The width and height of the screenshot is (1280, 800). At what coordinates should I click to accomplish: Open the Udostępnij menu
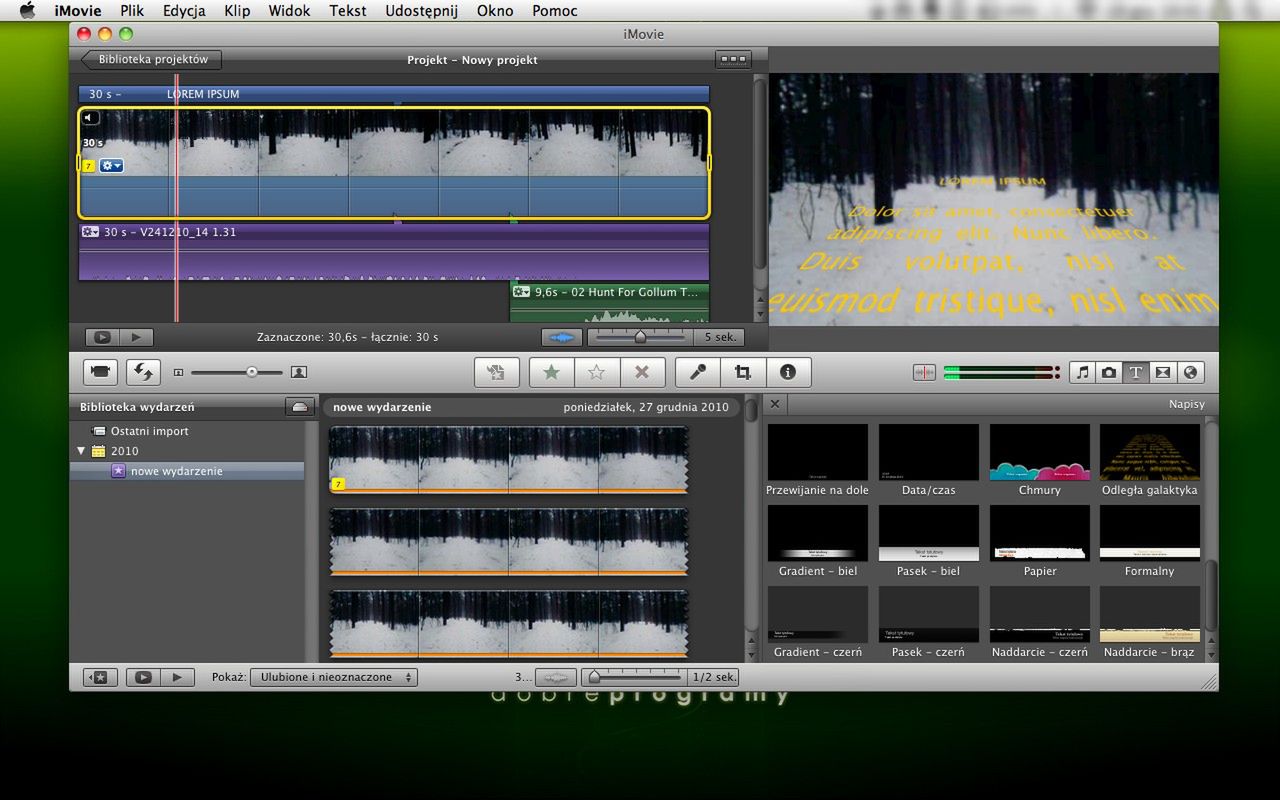pos(421,11)
